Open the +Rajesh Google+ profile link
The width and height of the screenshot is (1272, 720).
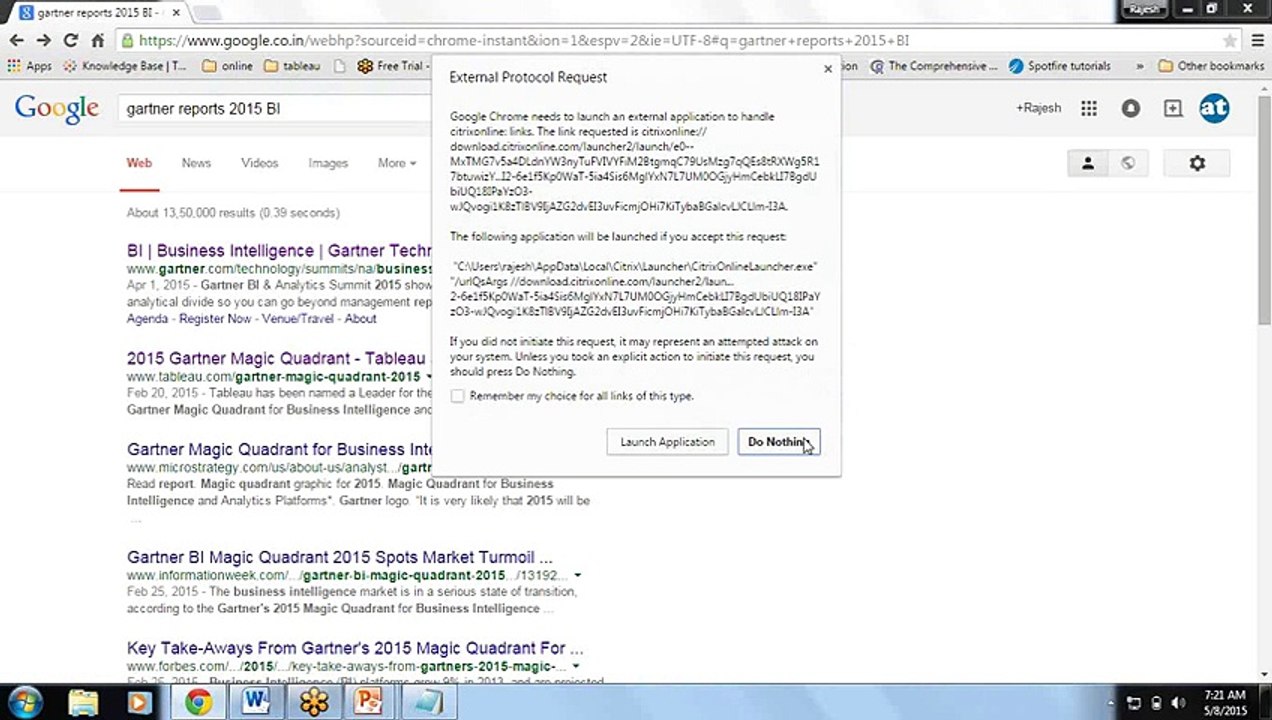(1038, 108)
